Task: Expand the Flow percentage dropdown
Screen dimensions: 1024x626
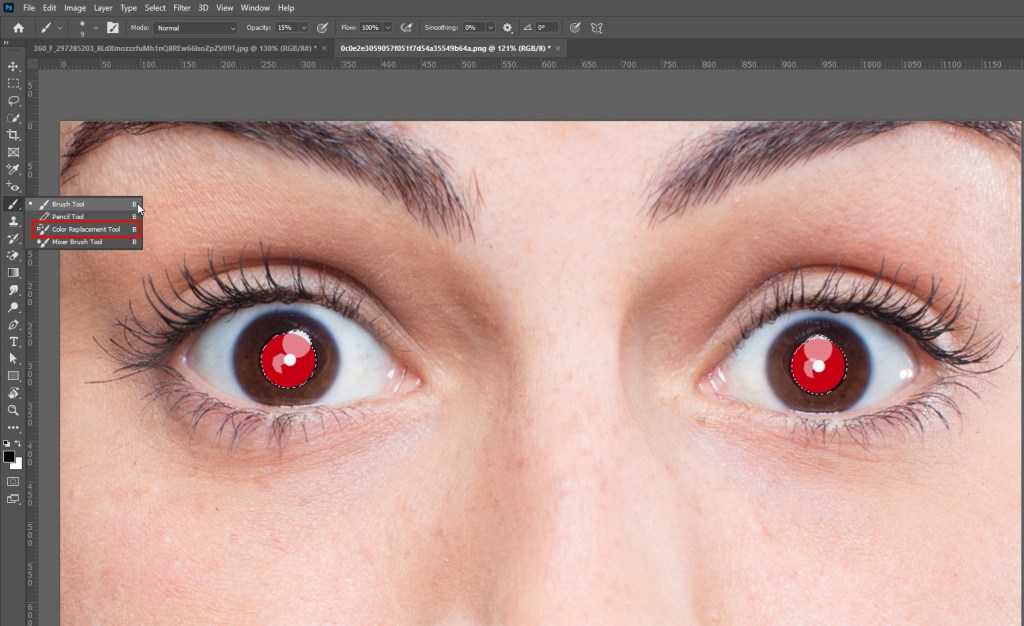Action: coord(388,28)
